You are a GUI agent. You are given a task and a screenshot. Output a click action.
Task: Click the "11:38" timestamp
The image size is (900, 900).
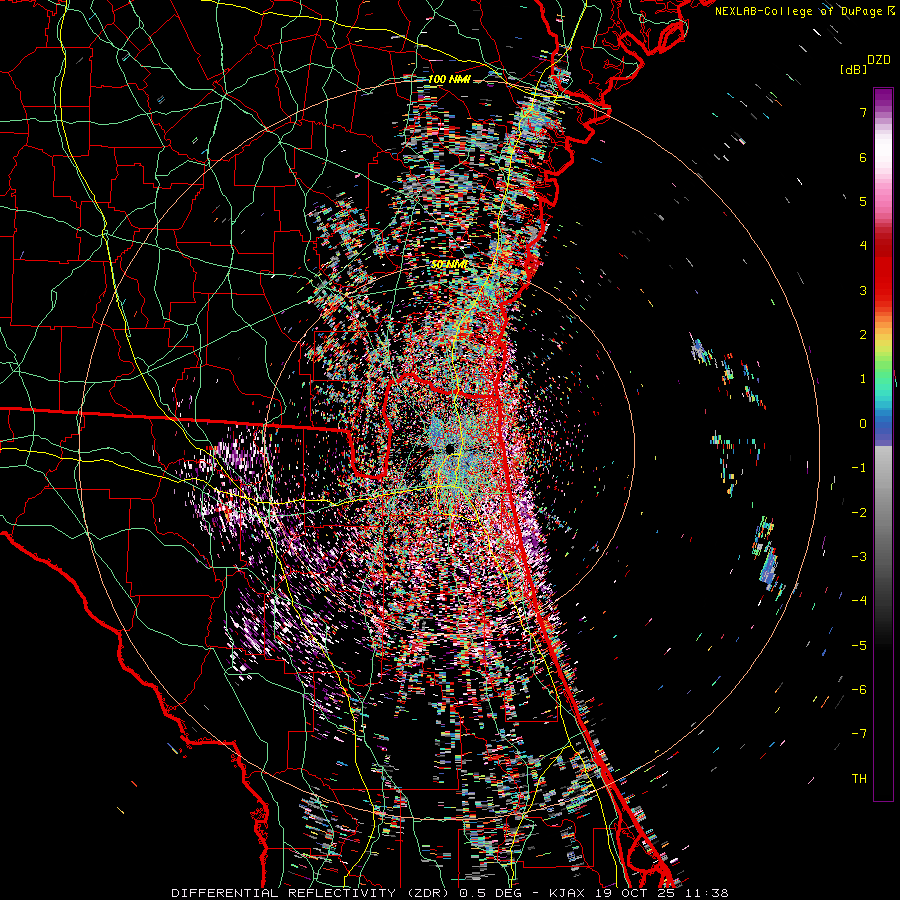coord(705,893)
